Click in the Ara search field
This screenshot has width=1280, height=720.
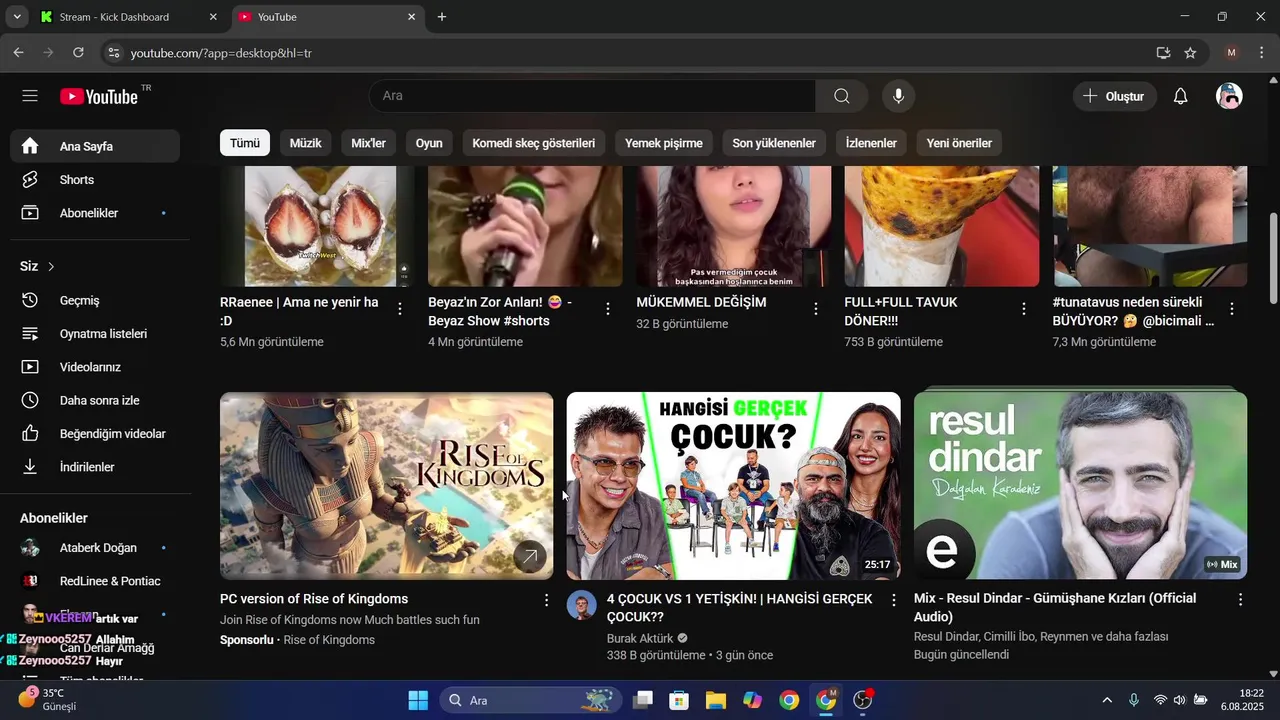(592, 96)
